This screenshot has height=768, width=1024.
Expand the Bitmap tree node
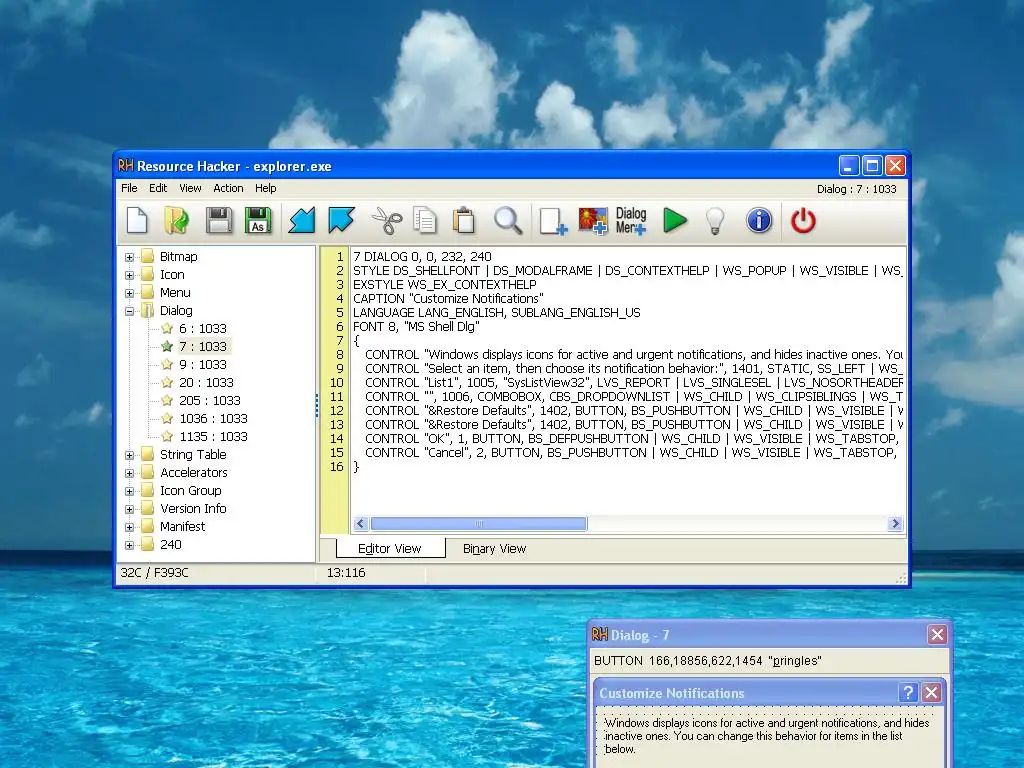129,257
